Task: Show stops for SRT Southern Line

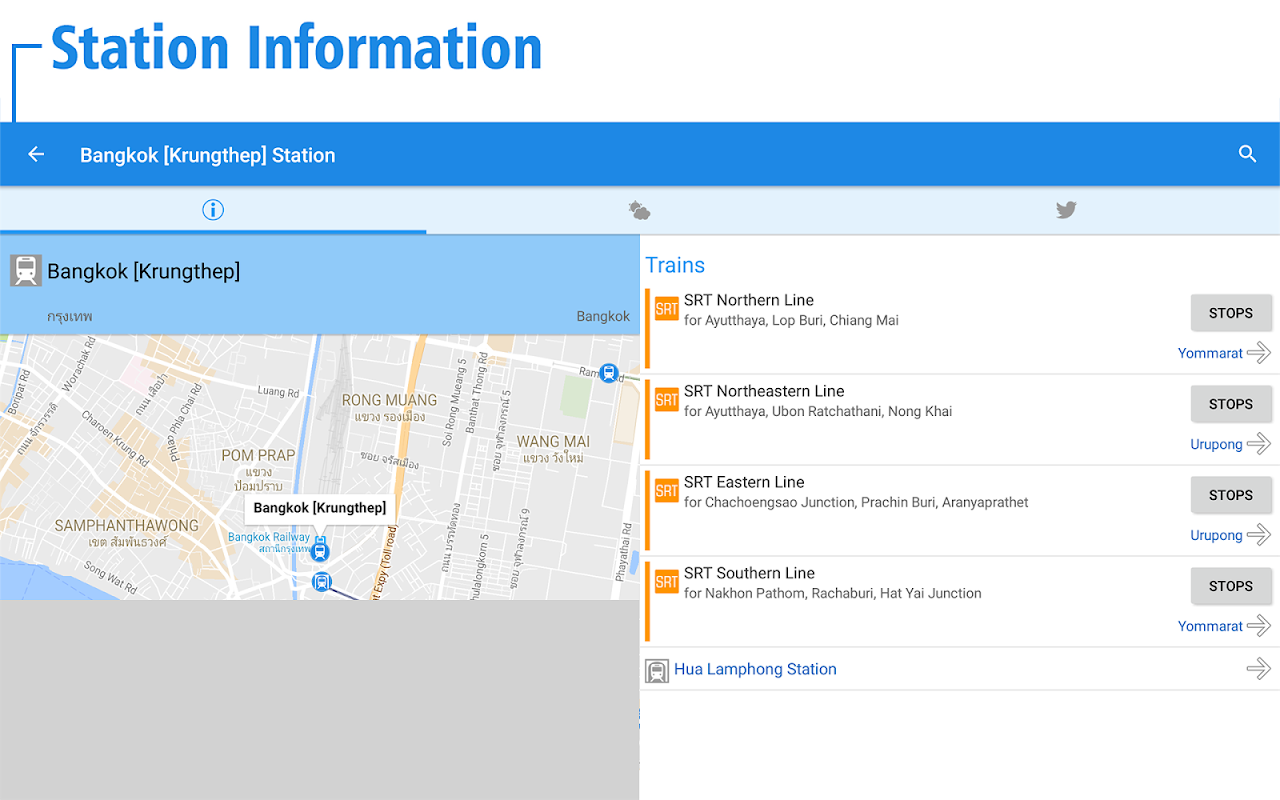Action: click(1231, 586)
